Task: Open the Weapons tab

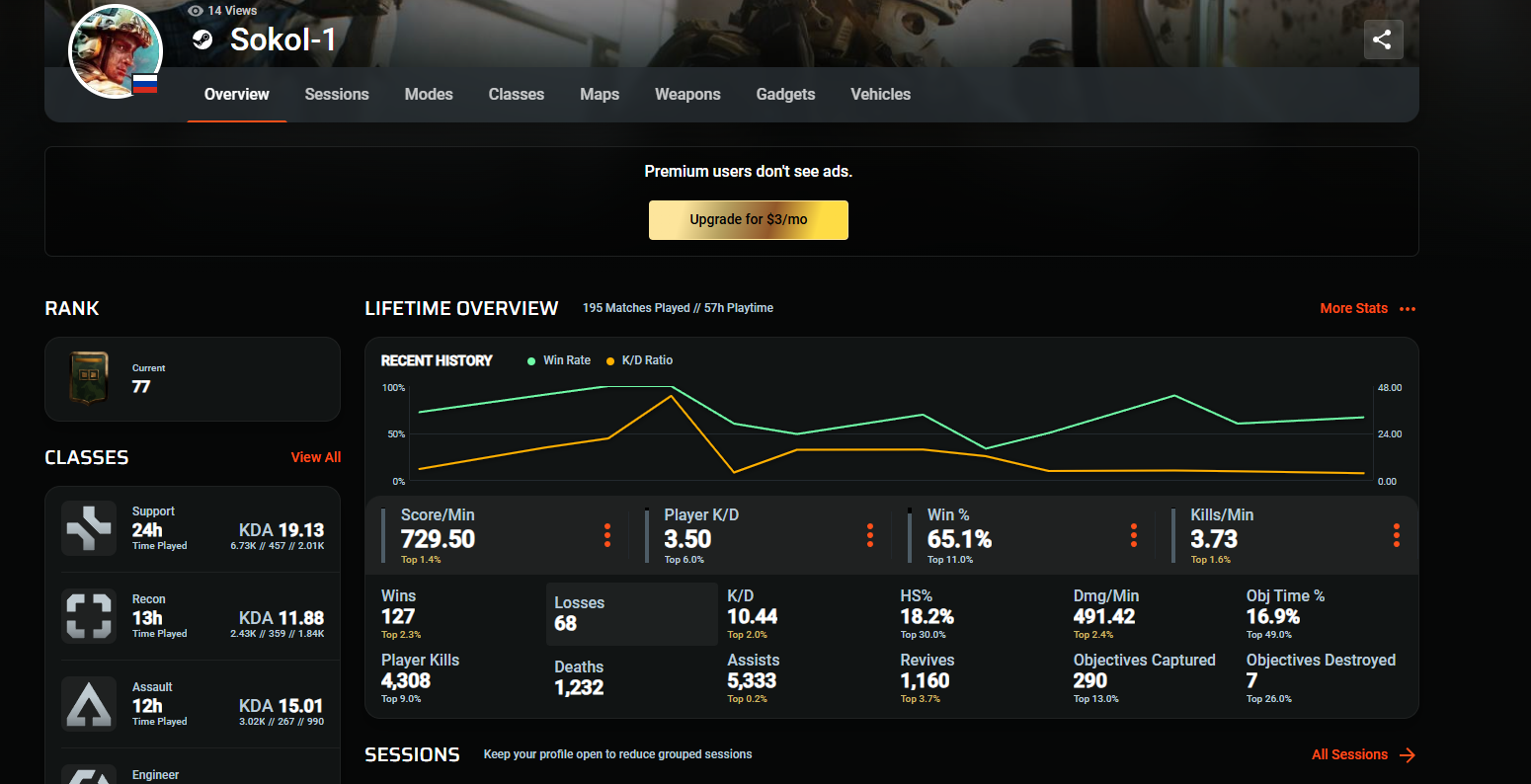Action: [x=687, y=95]
